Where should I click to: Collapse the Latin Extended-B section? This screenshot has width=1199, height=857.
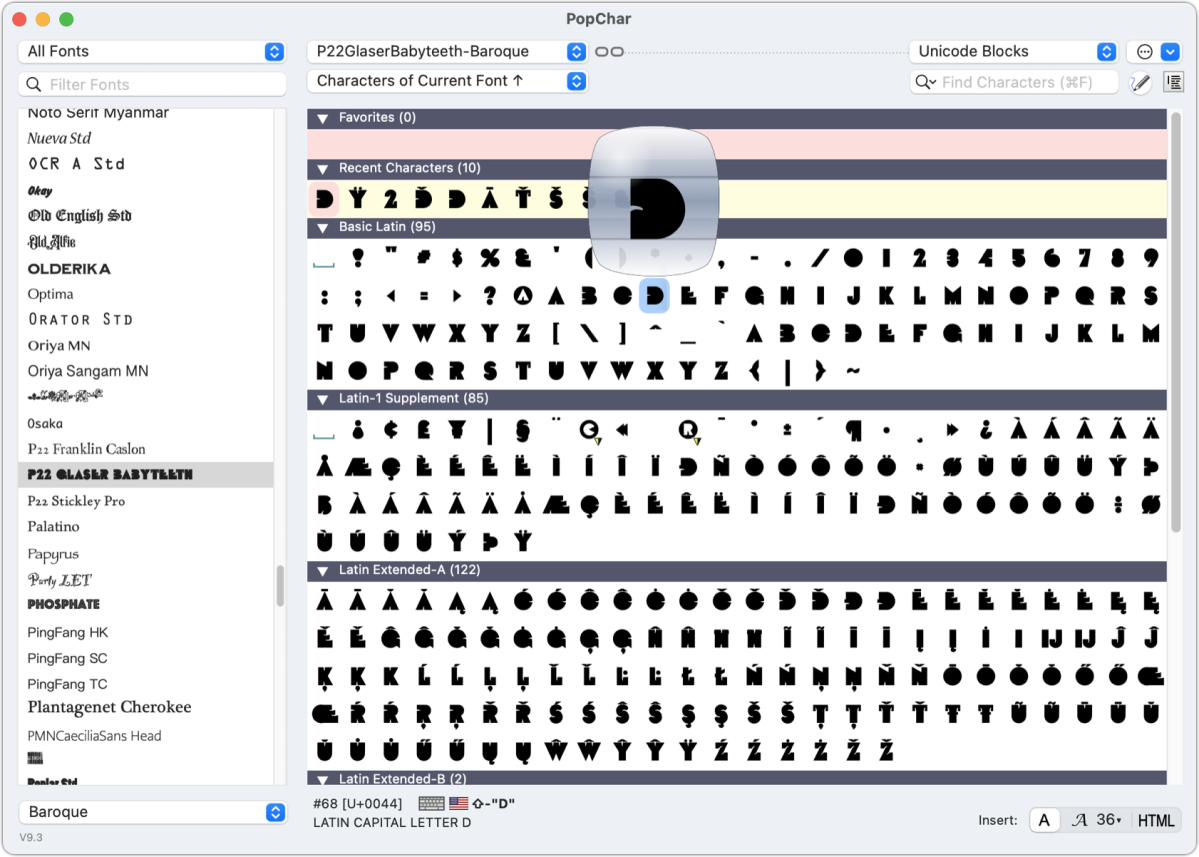(323, 780)
